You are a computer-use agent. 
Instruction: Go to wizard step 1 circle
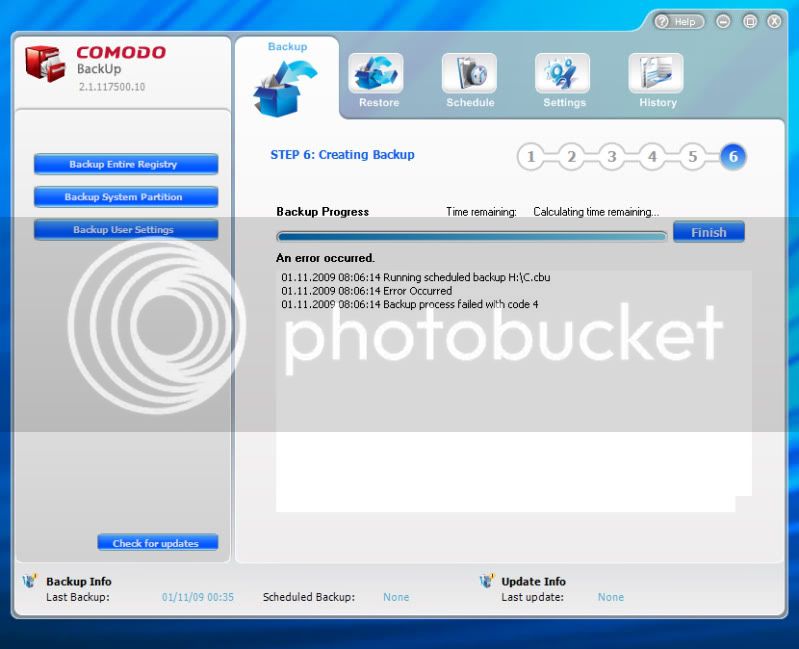pos(530,156)
